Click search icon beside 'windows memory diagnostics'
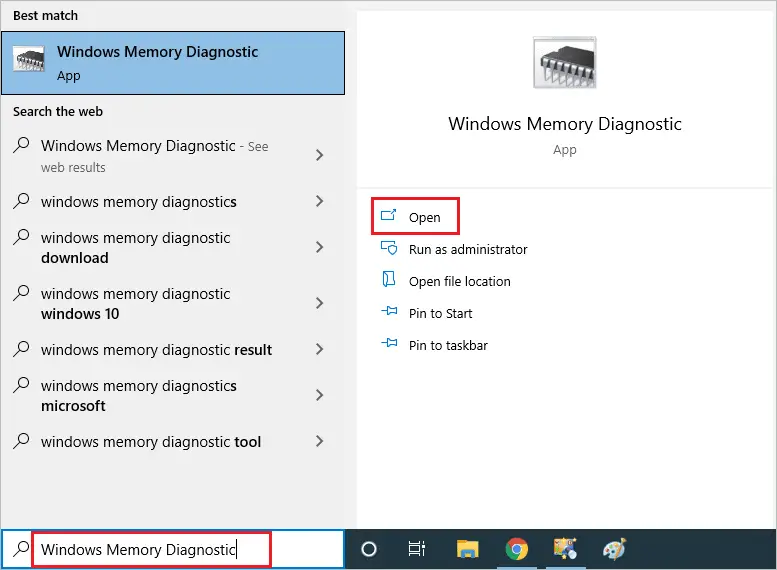The height and width of the screenshot is (570, 777). click(x=21, y=201)
